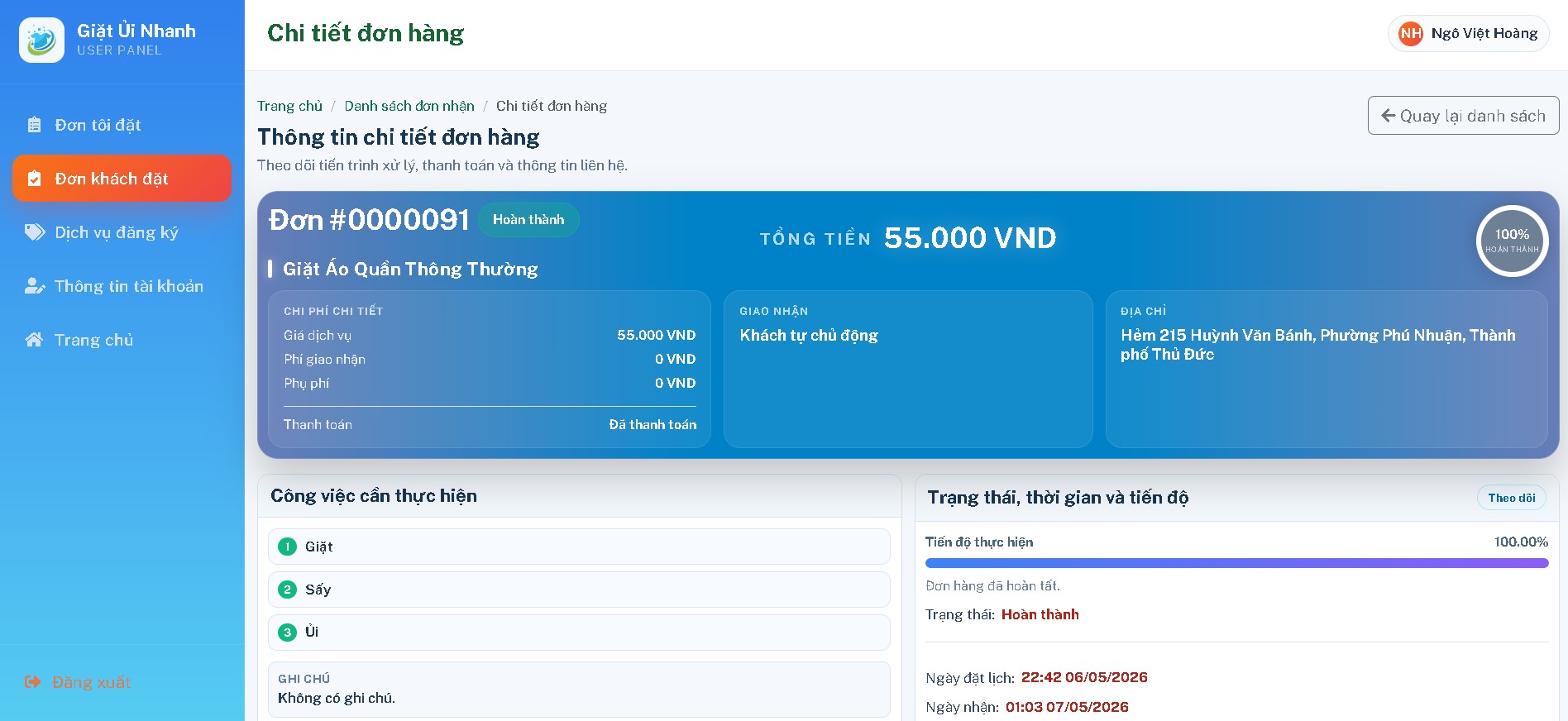Viewport: 1568px width, 721px height.
Task: Click the service name Giặt Áo Quần Thông Thường
Action: [410, 269]
